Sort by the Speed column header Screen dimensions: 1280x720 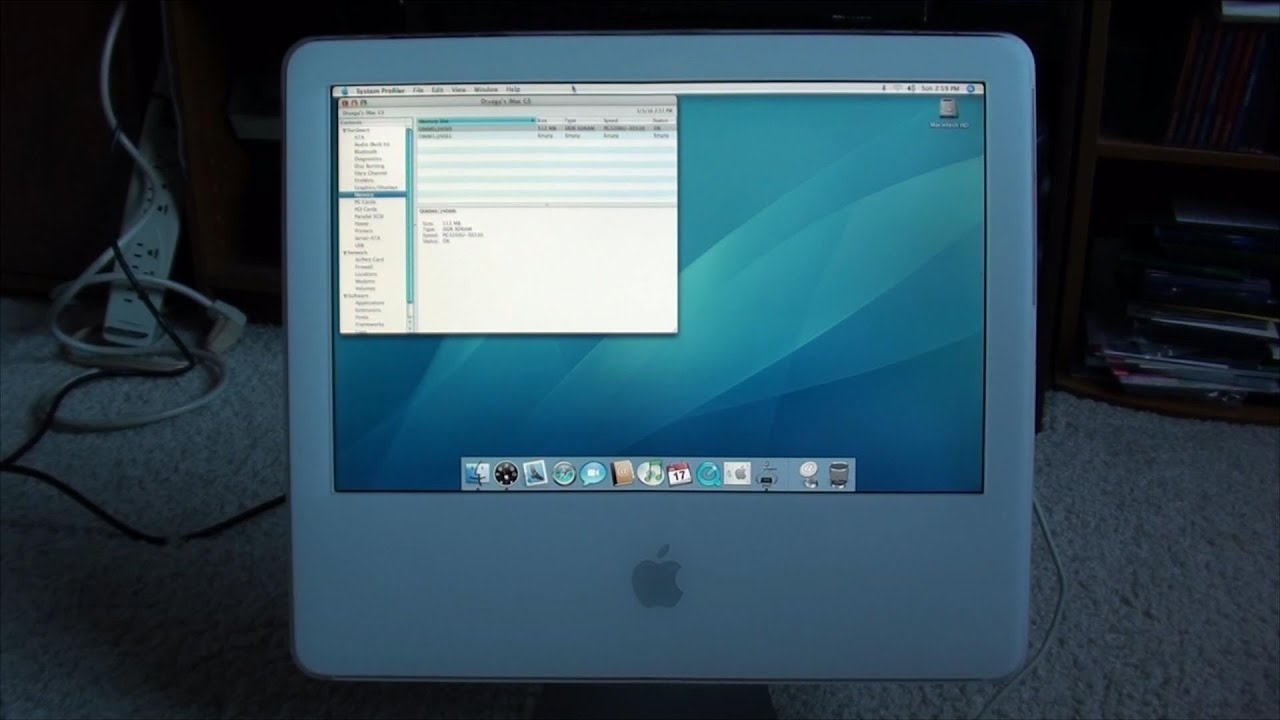(627, 121)
